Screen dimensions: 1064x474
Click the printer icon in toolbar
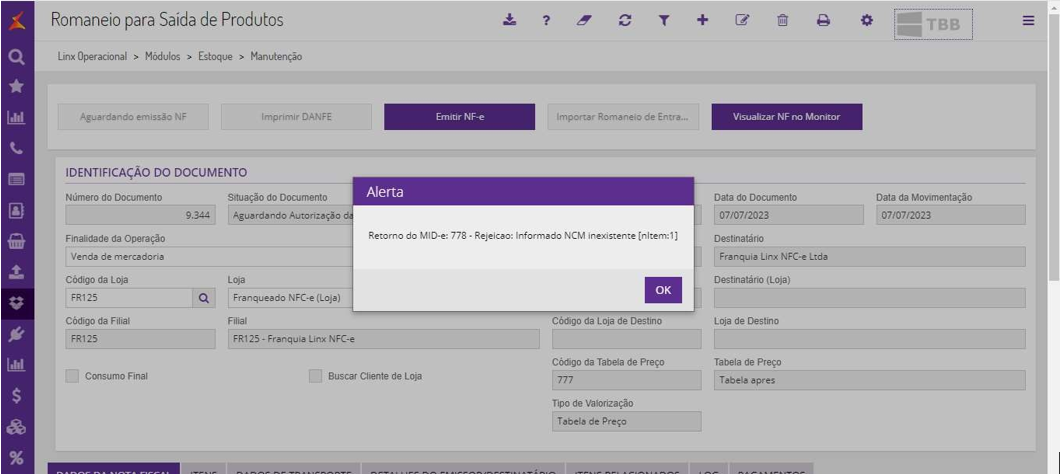(x=823, y=20)
